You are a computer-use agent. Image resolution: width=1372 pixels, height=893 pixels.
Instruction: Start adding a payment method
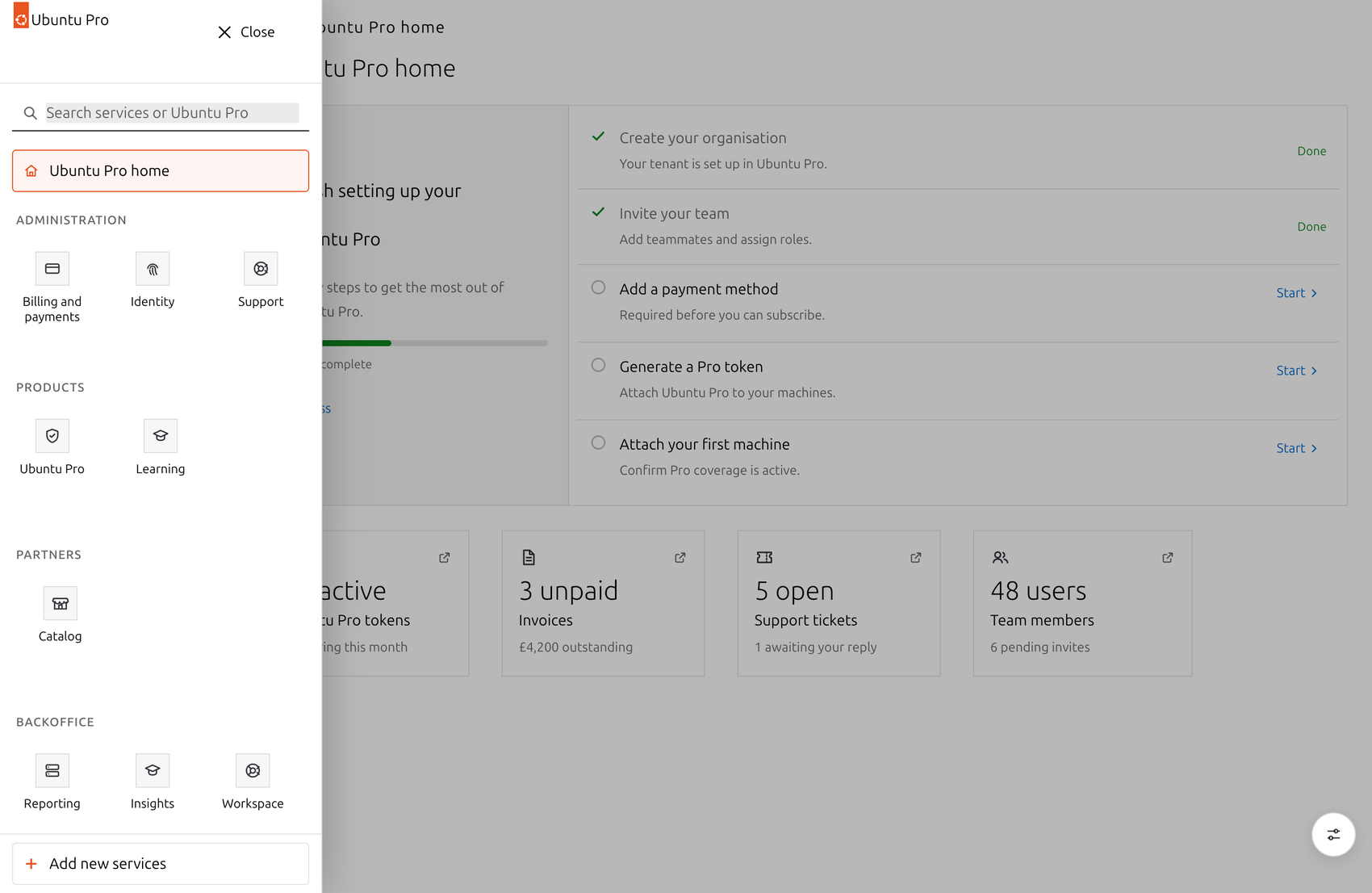pos(1297,293)
